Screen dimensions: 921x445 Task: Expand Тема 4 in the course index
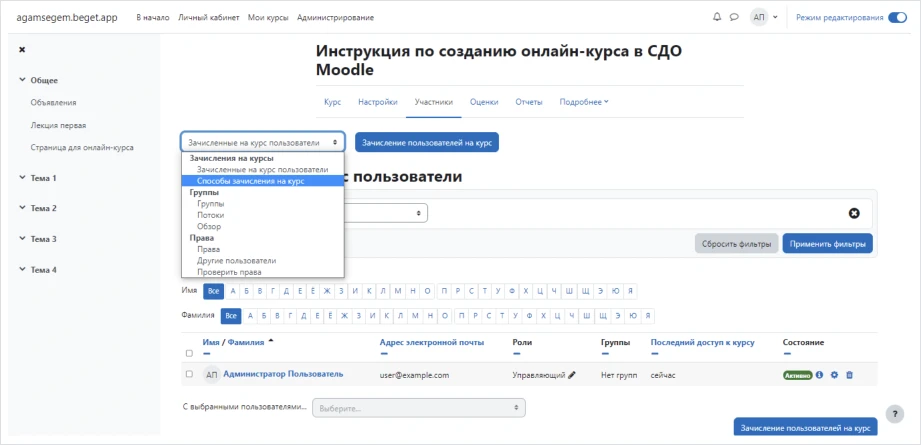[22, 269]
